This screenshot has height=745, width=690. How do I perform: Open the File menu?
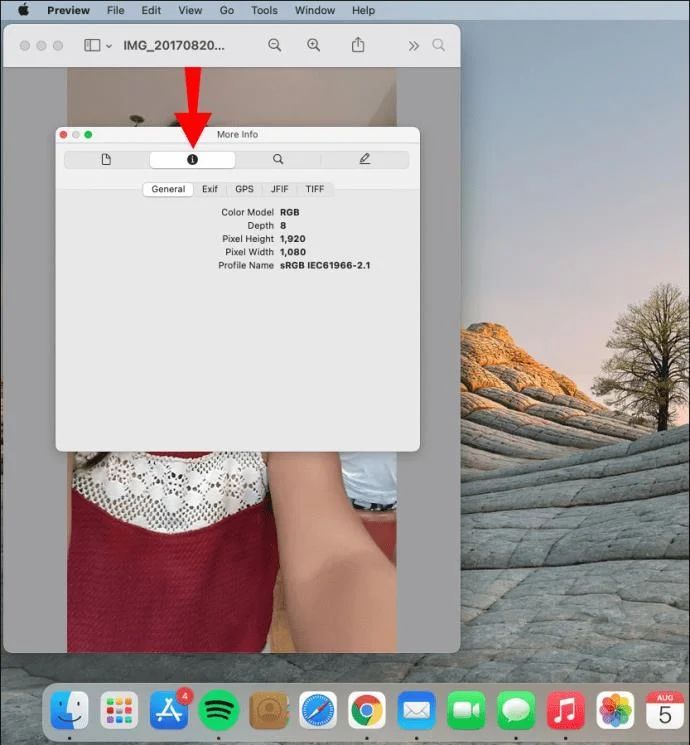tap(115, 10)
